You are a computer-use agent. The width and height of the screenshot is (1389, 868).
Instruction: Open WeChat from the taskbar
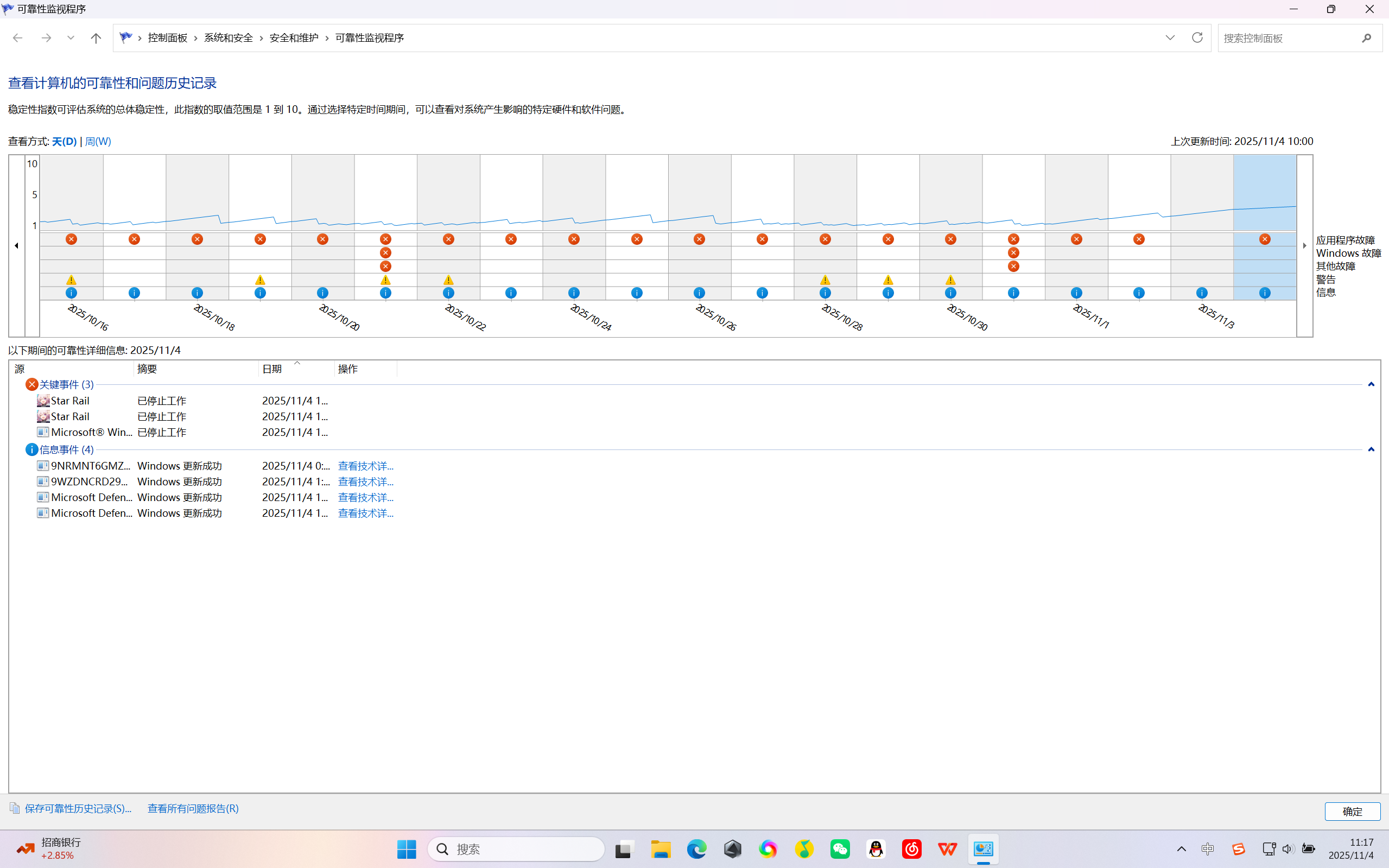tap(840, 848)
